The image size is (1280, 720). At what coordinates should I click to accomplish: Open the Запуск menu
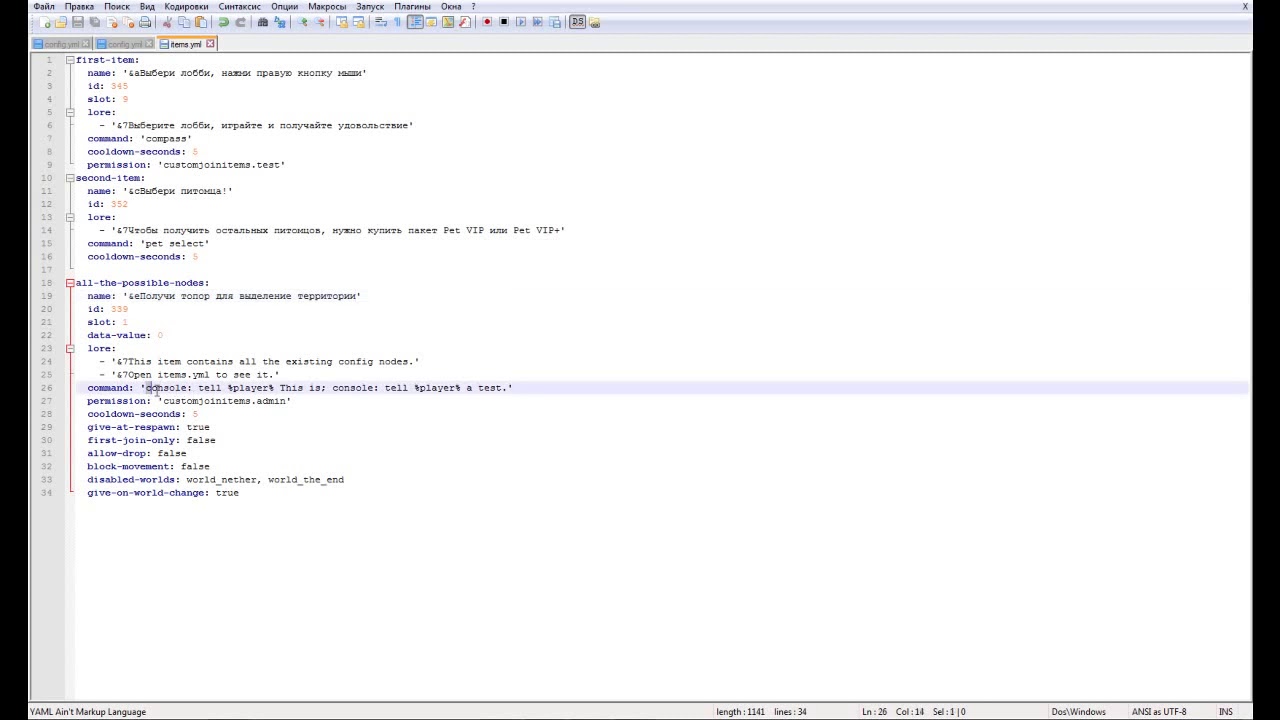[370, 6]
